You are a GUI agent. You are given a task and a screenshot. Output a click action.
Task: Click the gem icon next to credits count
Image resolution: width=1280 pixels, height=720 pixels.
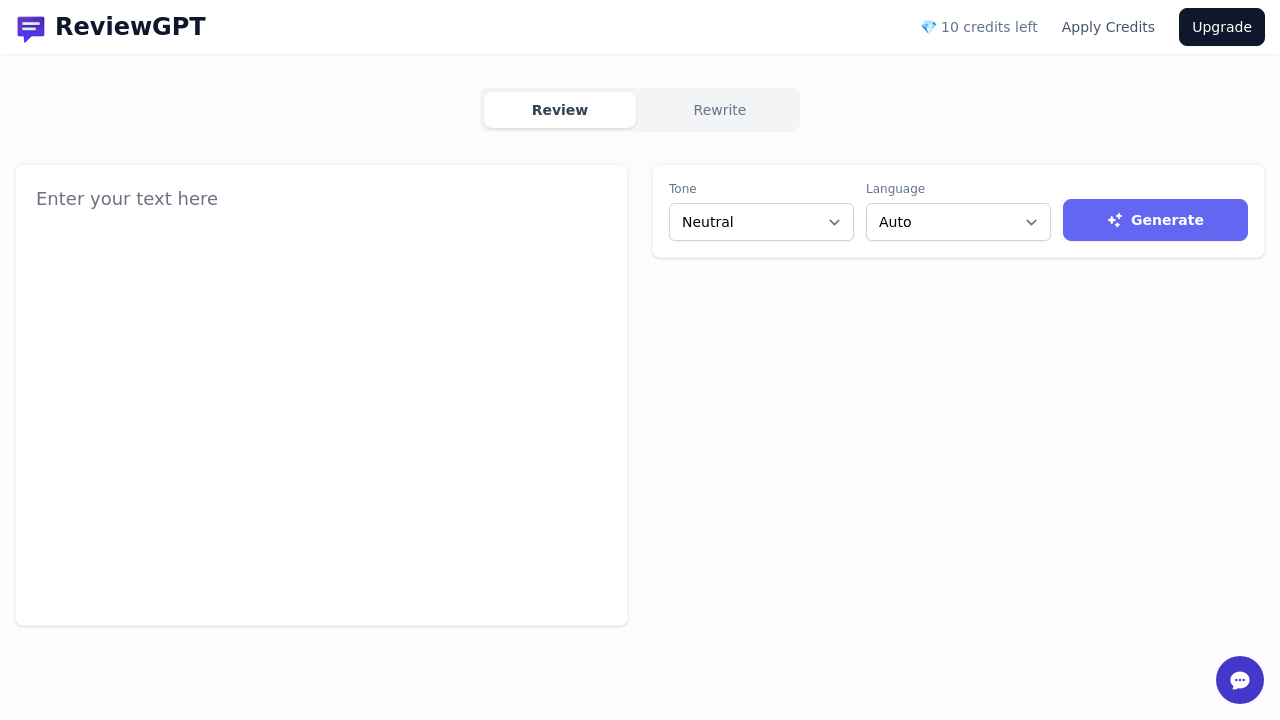tap(928, 27)
